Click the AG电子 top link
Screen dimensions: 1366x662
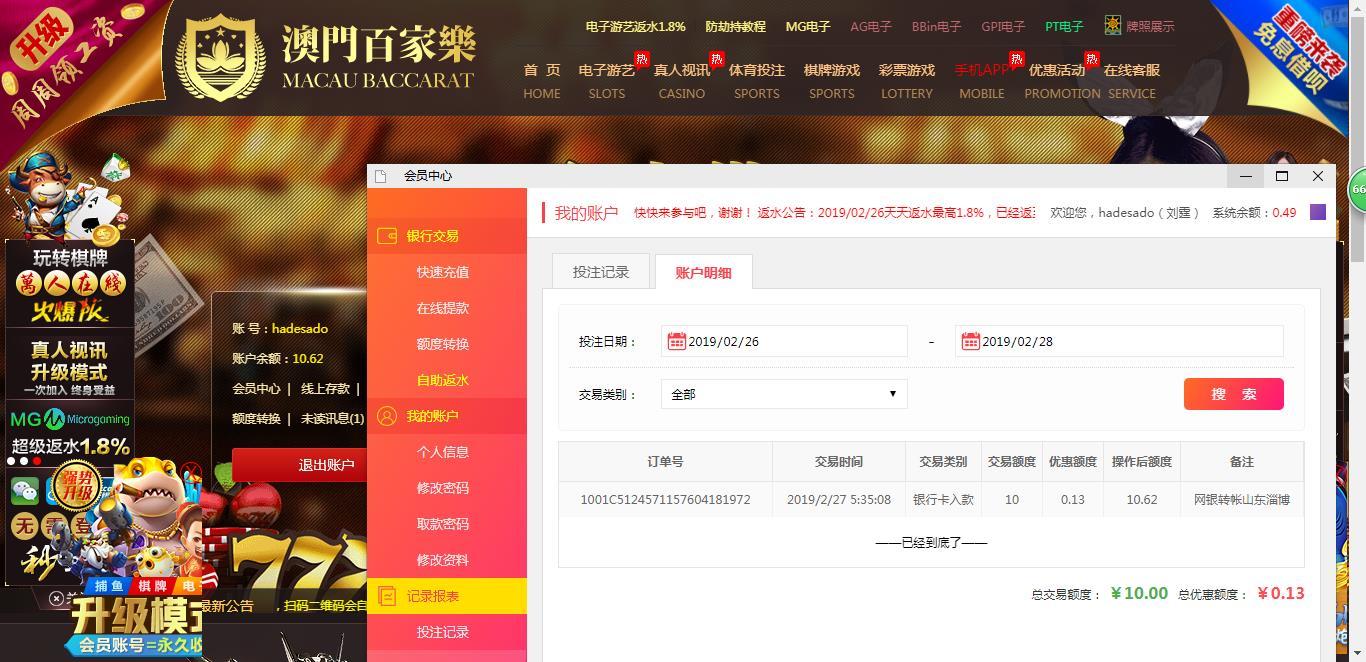pyautogui.click(x=871, y=27)
